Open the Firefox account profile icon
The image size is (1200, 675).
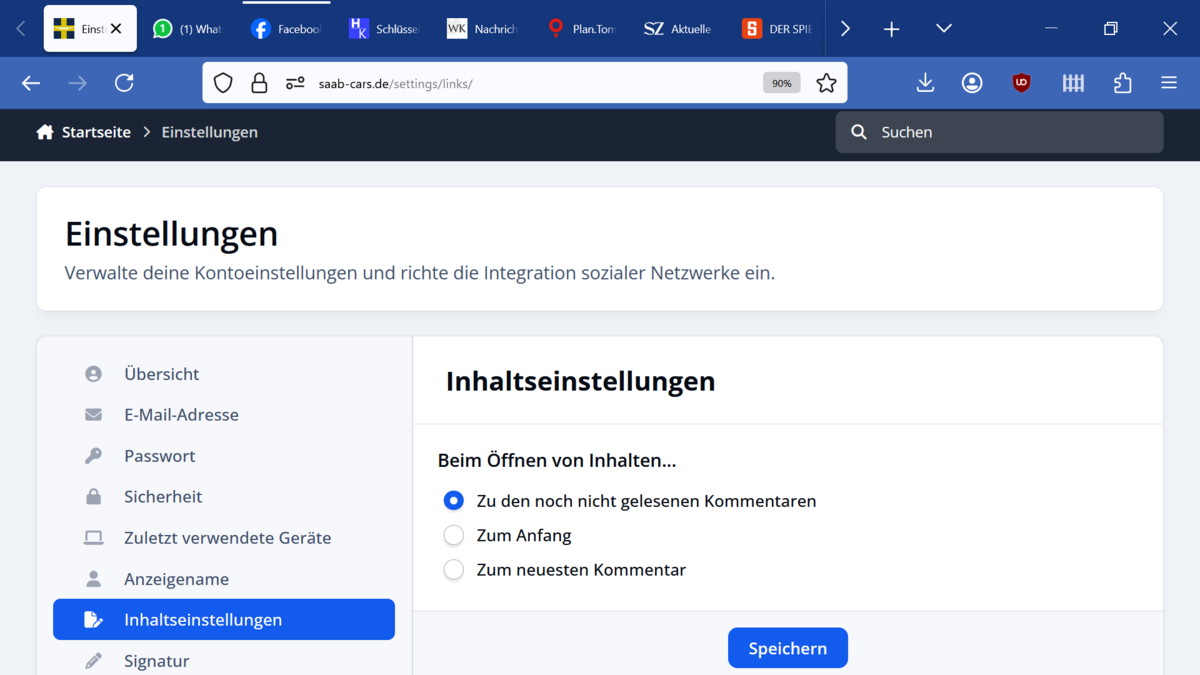tap(972, 83)
